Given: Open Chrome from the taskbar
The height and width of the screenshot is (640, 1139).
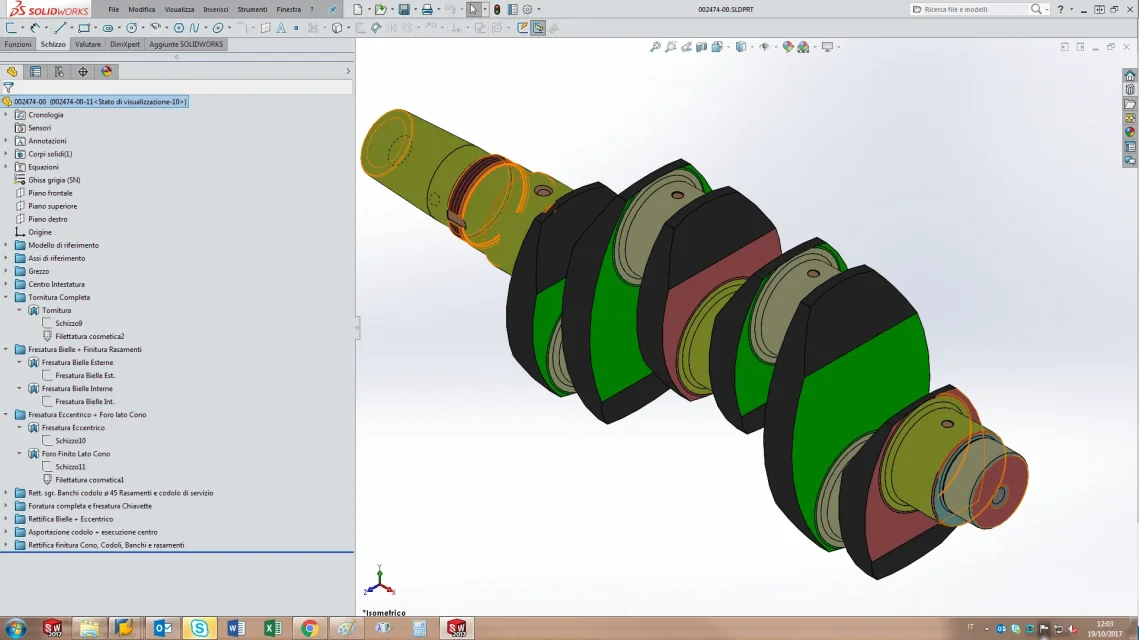Looking at the screenshot, I should [x=309, y=628].
